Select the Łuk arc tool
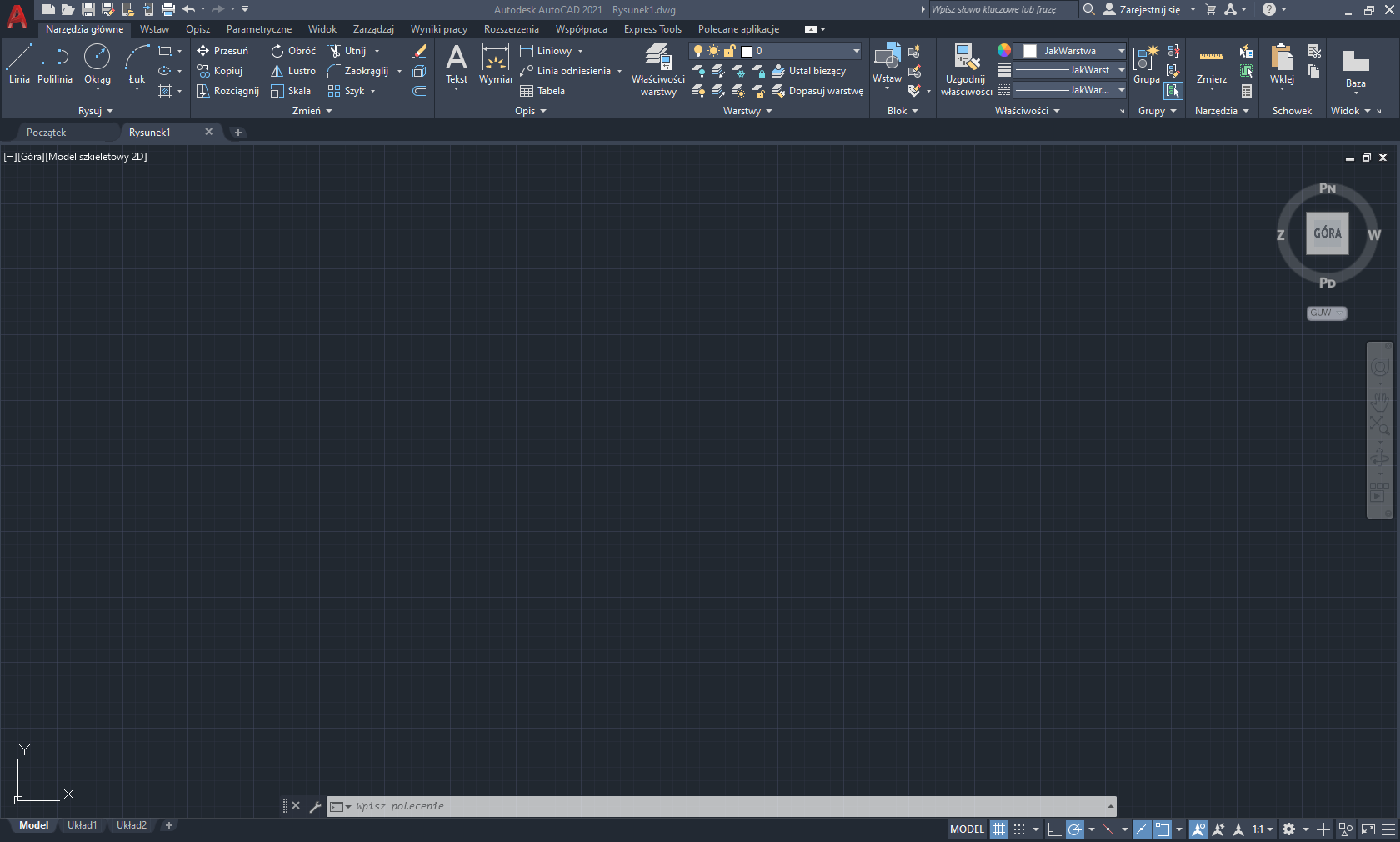 click(137, 64)
